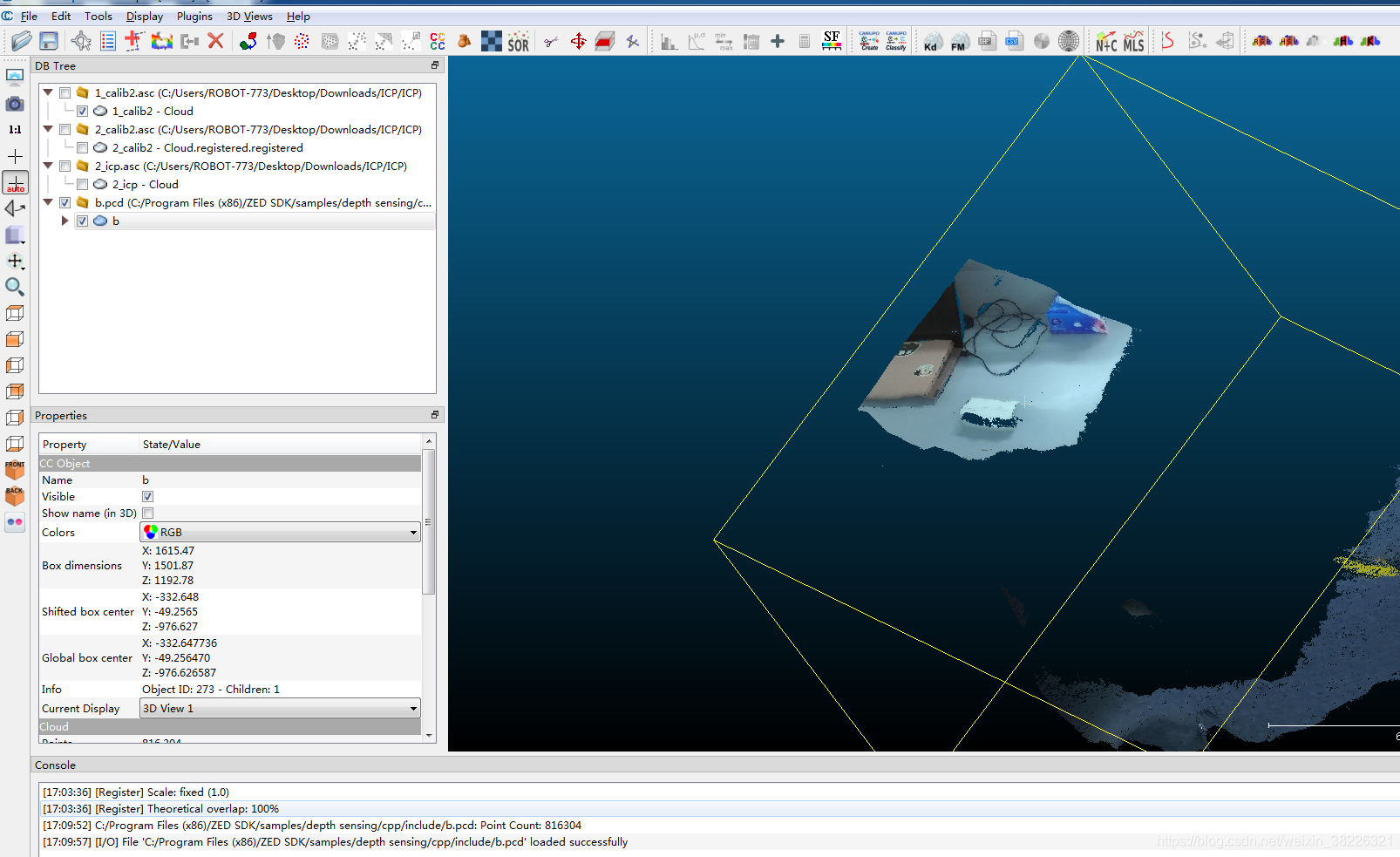Open the Edit menu

point(61,17)
